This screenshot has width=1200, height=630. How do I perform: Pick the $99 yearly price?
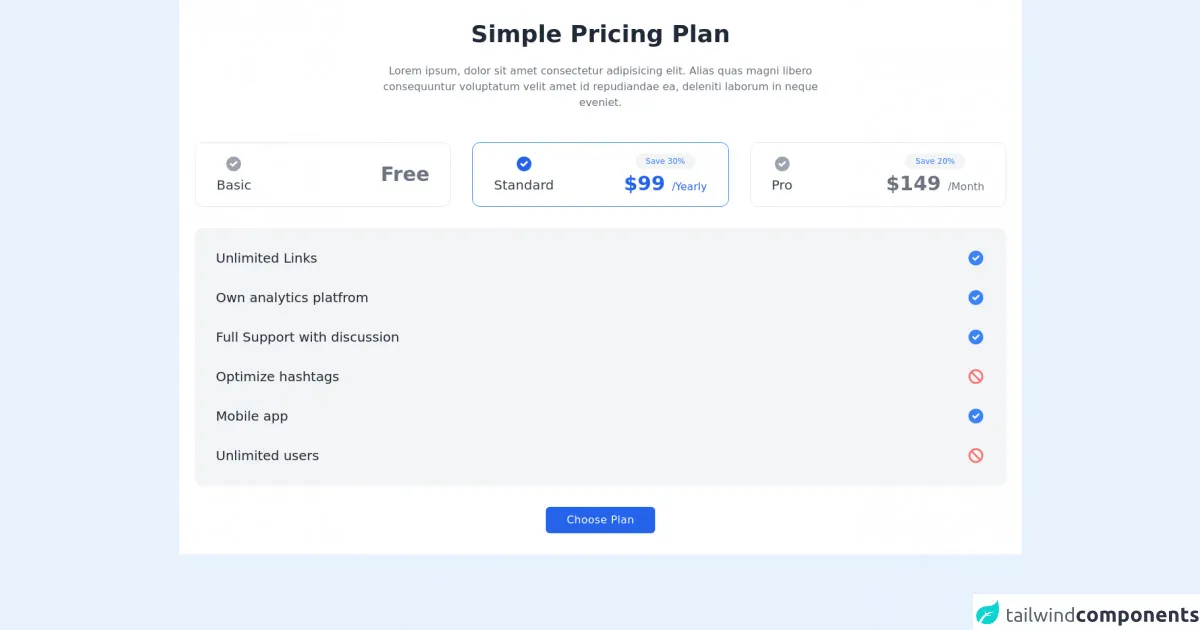645,184
